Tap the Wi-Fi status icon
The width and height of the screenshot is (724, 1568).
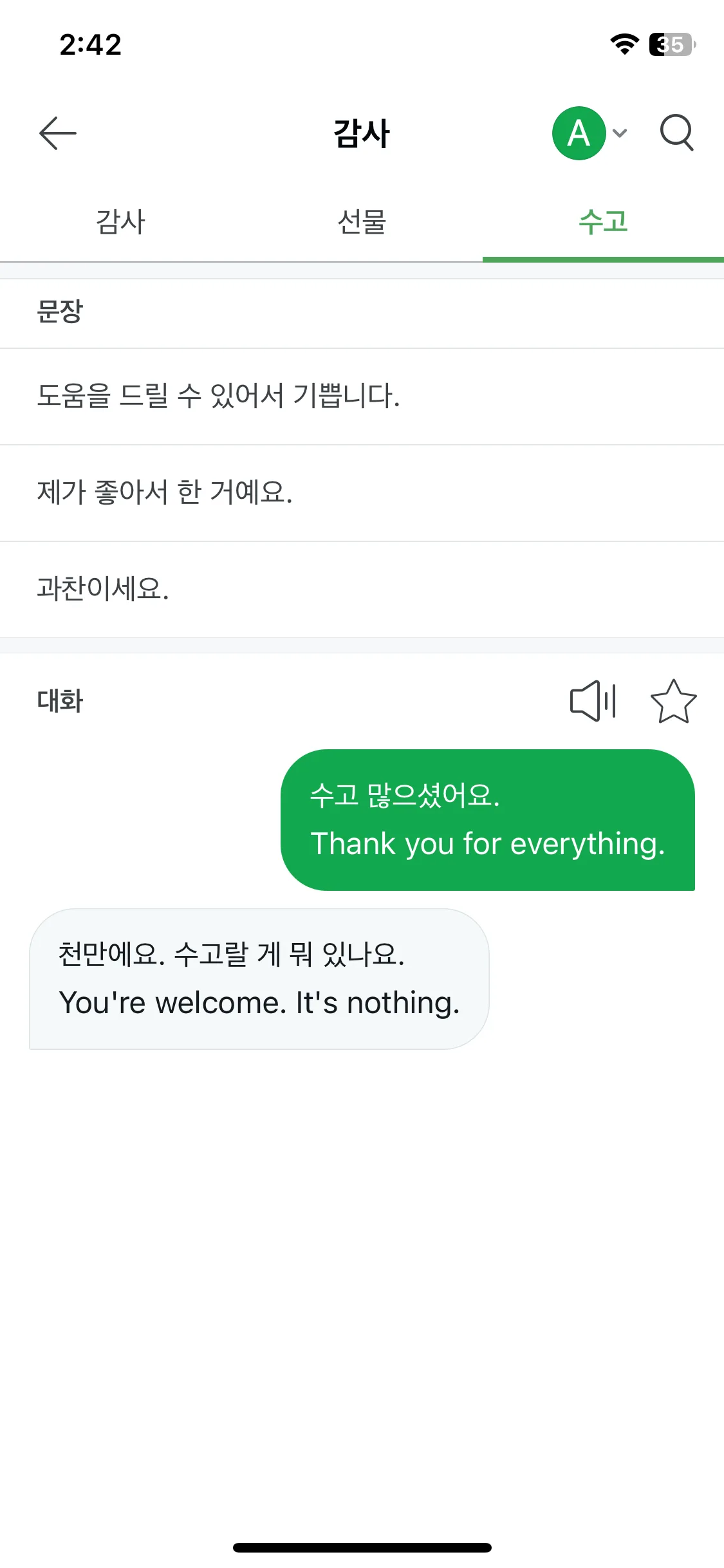624,44
